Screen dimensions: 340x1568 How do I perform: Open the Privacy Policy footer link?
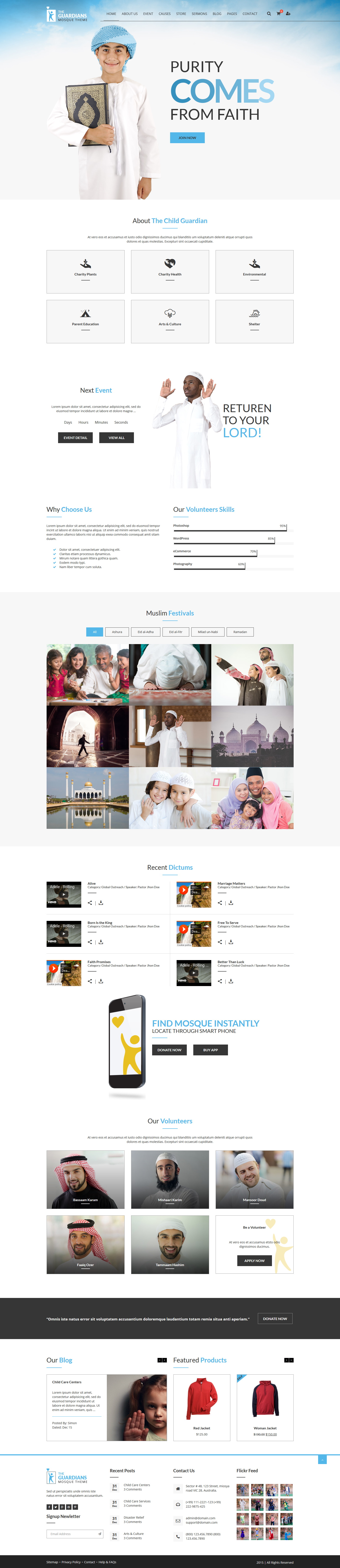71,1562
